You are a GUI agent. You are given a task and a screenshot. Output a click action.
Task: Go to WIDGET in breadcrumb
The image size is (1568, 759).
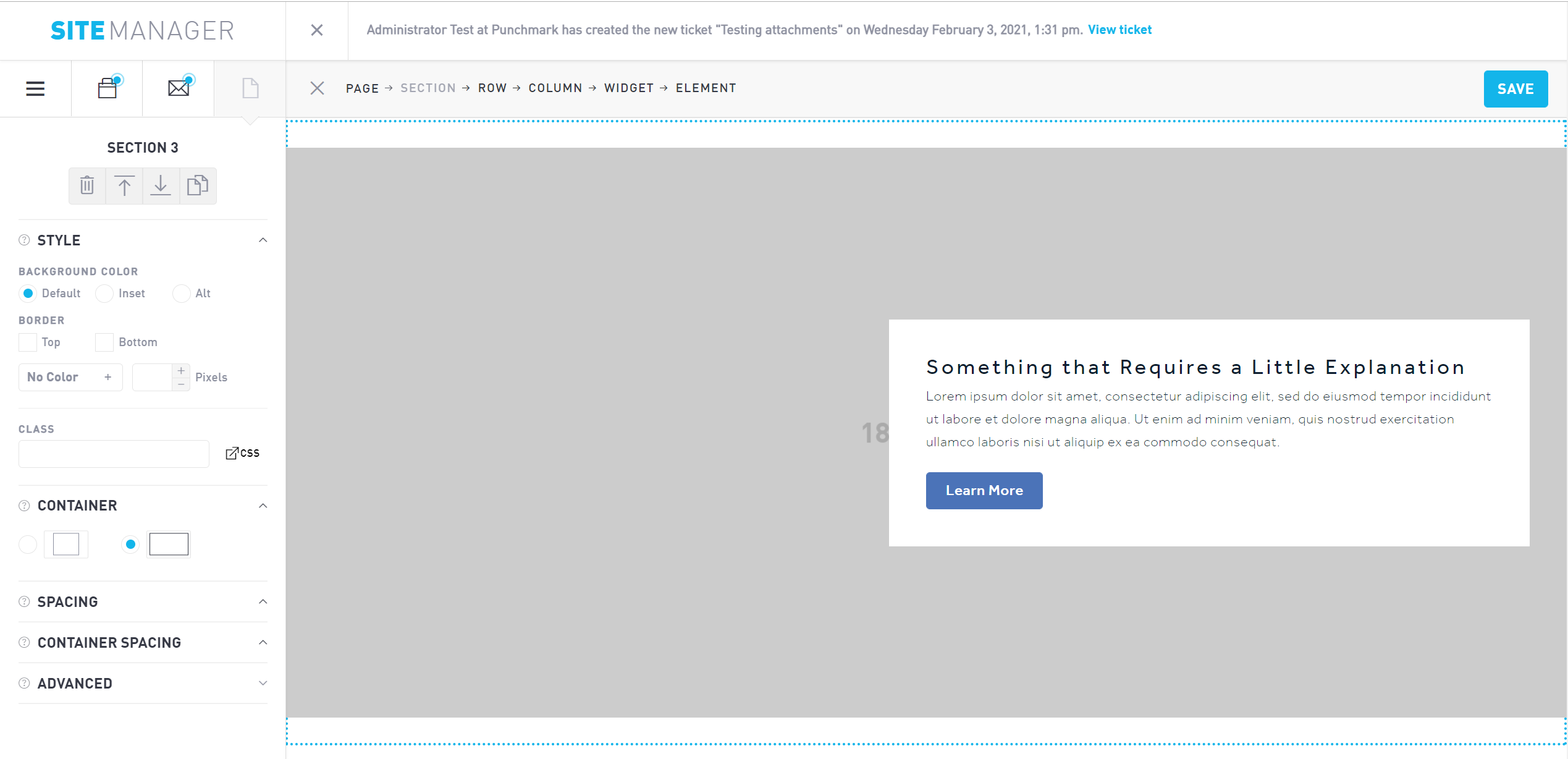(x=629, y=88)
